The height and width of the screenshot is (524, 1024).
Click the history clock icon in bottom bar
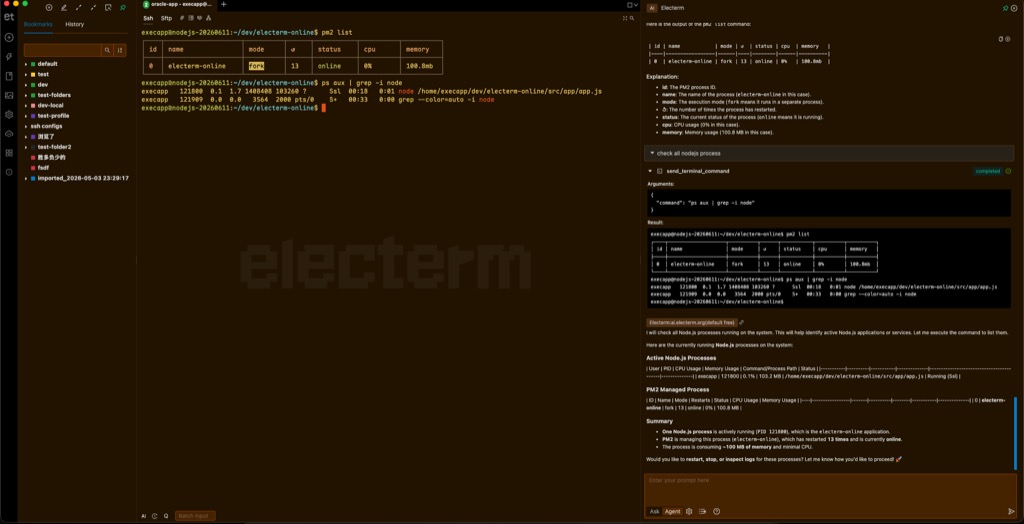pos(155,516)
